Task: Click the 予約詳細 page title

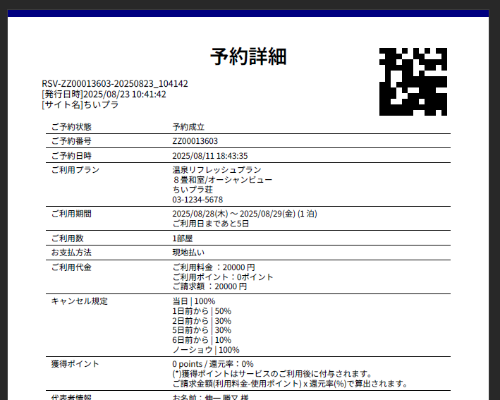Action: tap(248, 56)
